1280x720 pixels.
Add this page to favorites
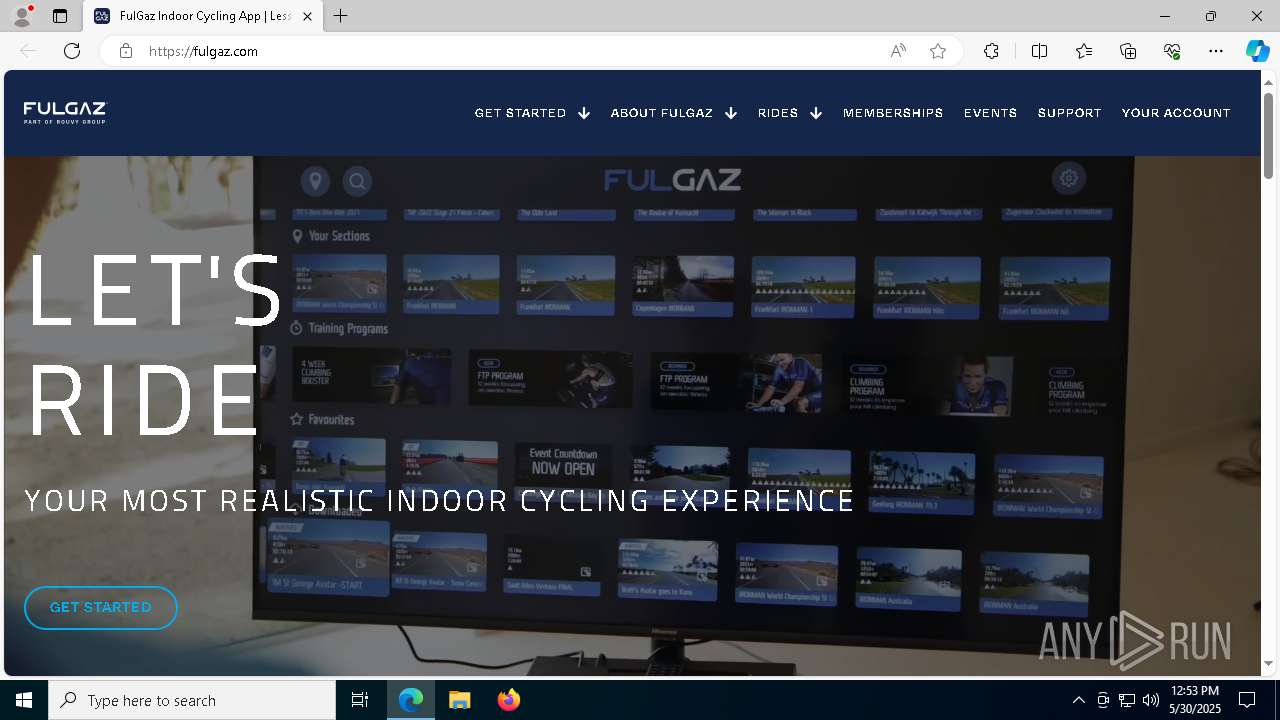(938, 51)
